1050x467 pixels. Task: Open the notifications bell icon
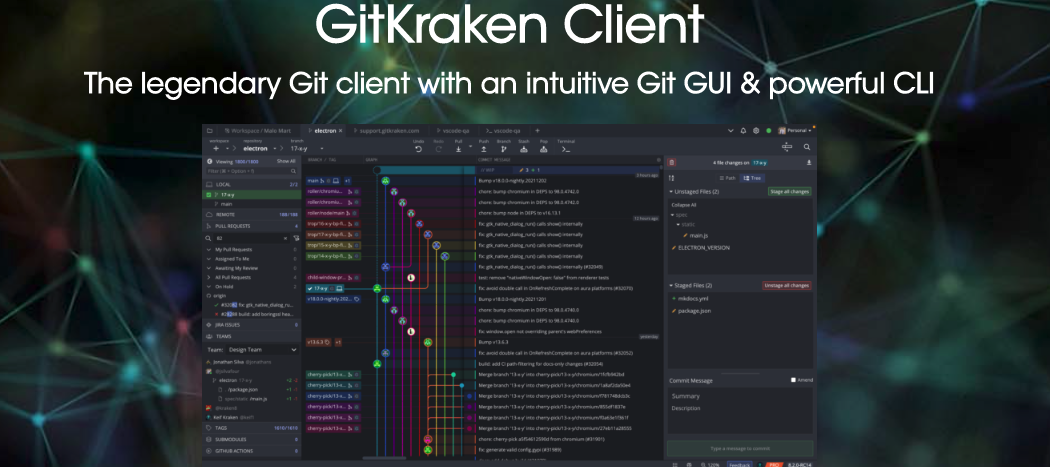[x=743, y=131]
